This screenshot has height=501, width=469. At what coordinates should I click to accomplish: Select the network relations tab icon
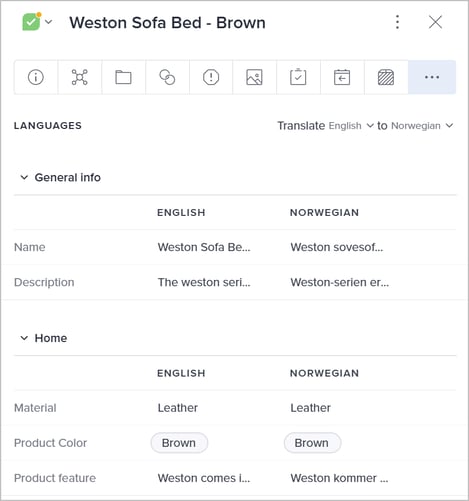pos(80,77)
